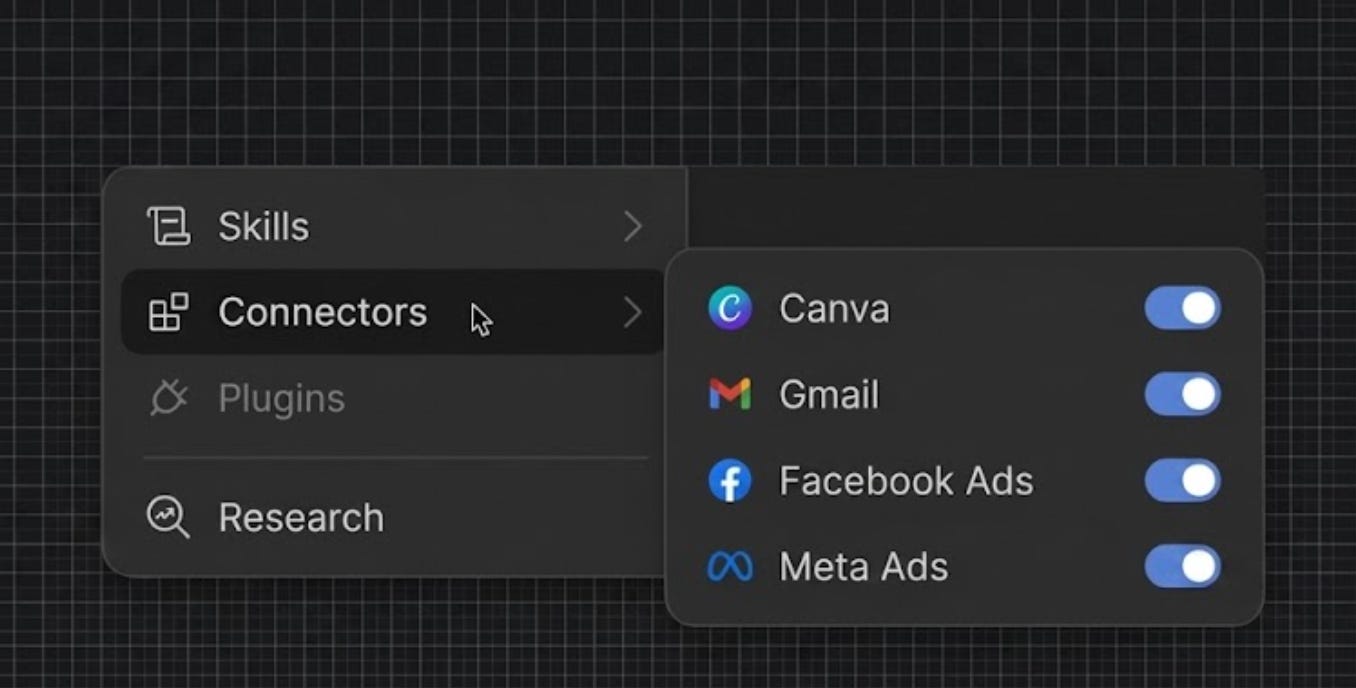Disable the Canva connector toggle
The height and width of the screenshot is (688, 1356).
[x=1183, y=308]
